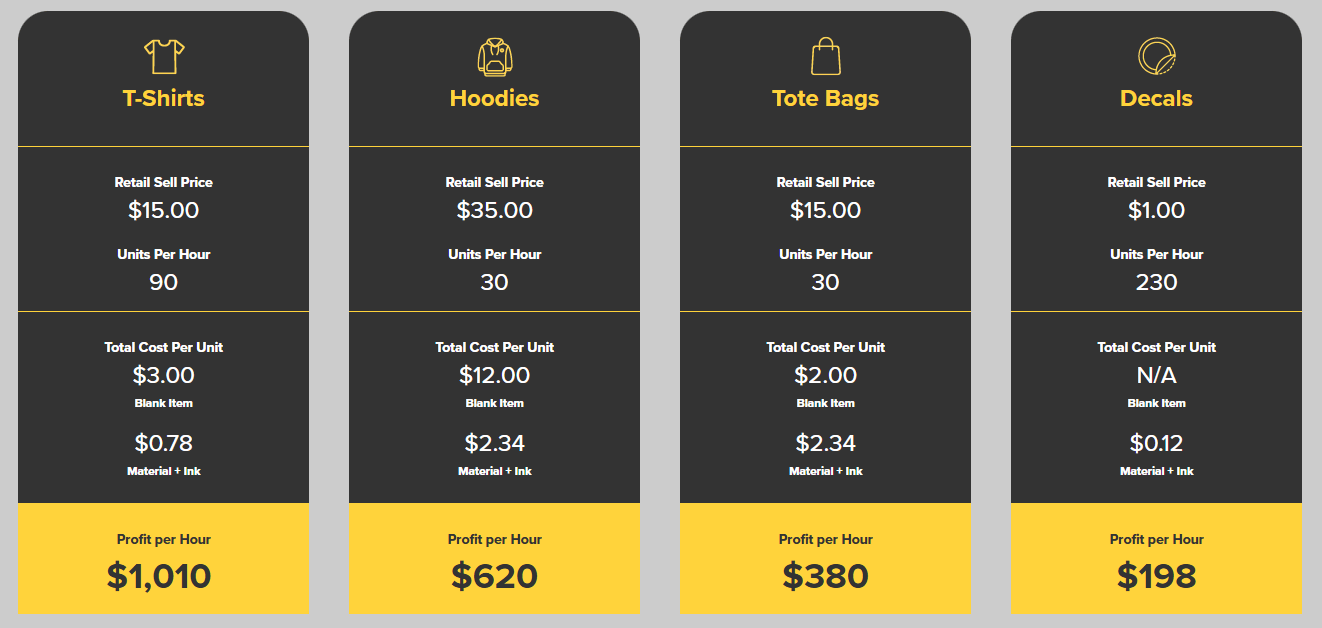This screenshot has width=1322, height=628.
Task: Click the decal sticker icon
Action: point(1157,57)
